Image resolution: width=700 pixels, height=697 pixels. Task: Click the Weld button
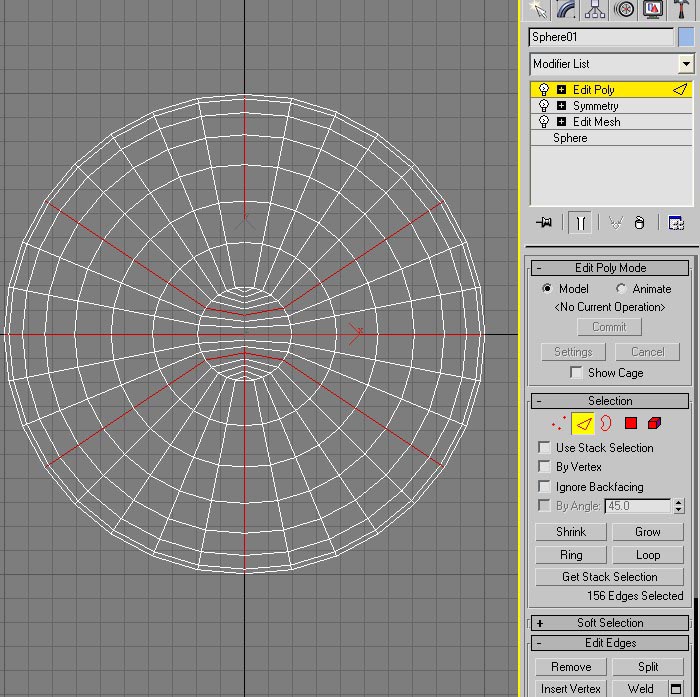(x=640, y=689)
